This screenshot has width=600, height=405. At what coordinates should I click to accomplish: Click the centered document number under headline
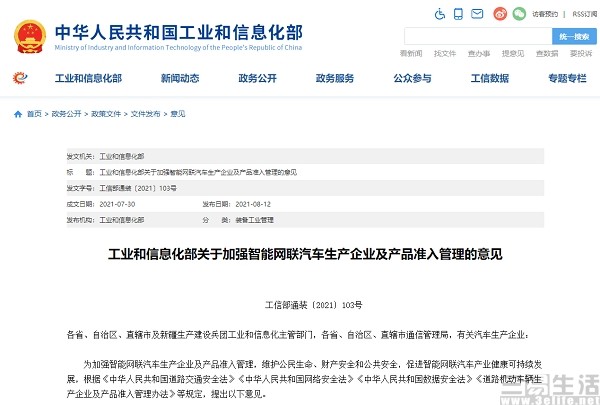(313, 305)
